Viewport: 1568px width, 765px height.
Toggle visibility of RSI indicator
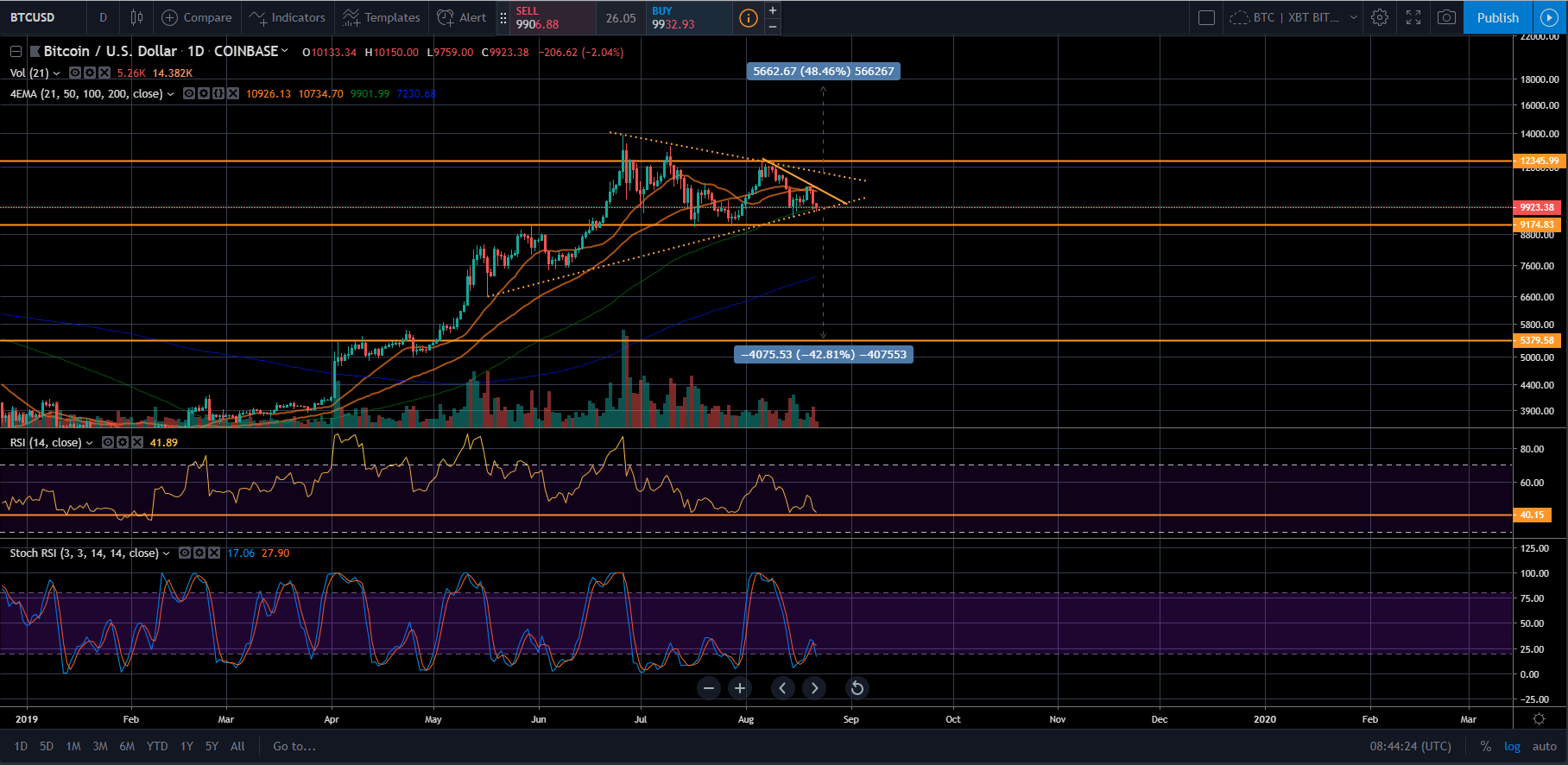[x=108, y=443]
